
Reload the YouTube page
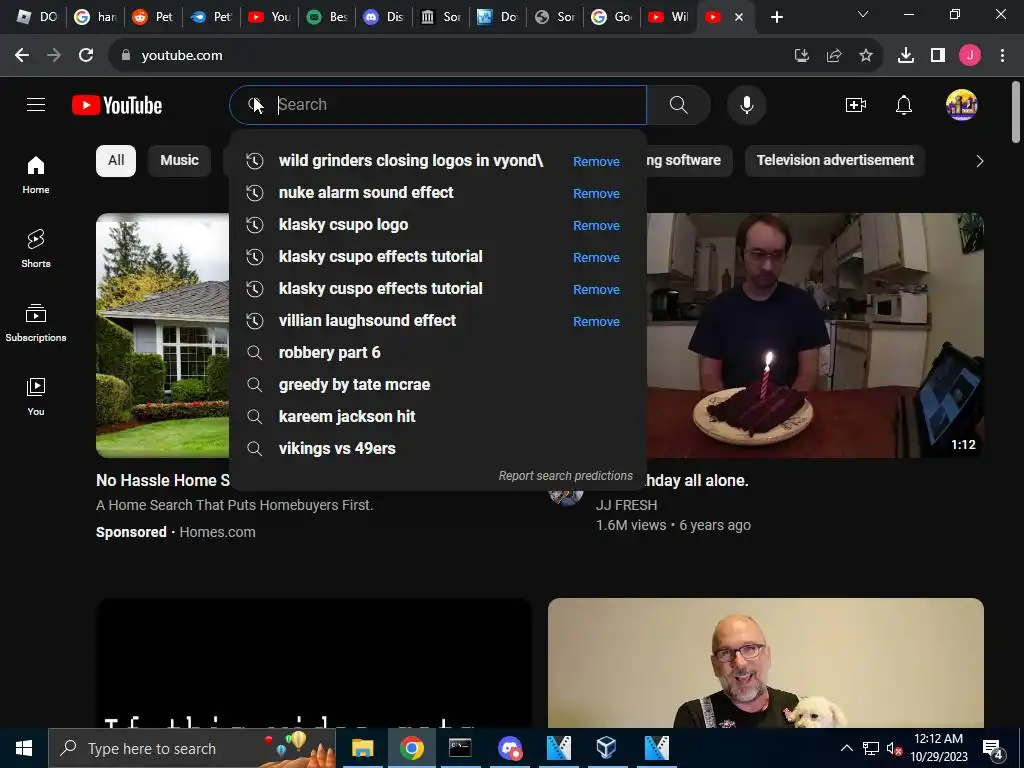[x=86, y=56]
